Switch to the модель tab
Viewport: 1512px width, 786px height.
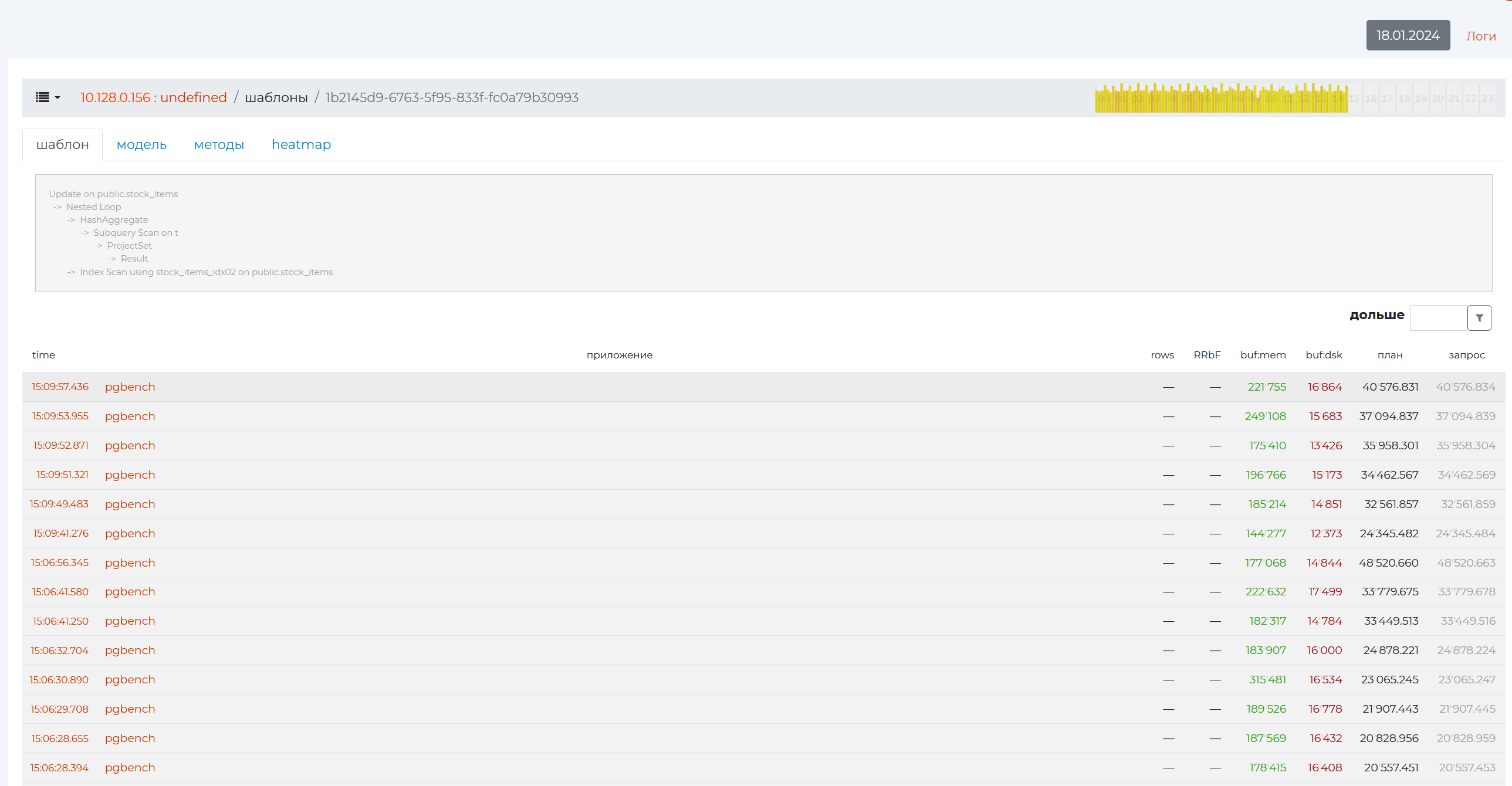tap(141, 144)
